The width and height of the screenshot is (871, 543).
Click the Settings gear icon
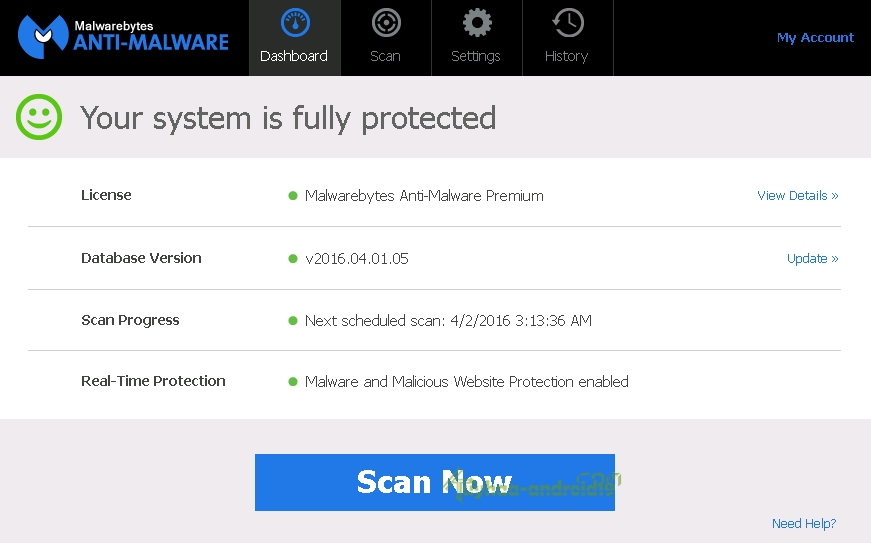(477, 23)
